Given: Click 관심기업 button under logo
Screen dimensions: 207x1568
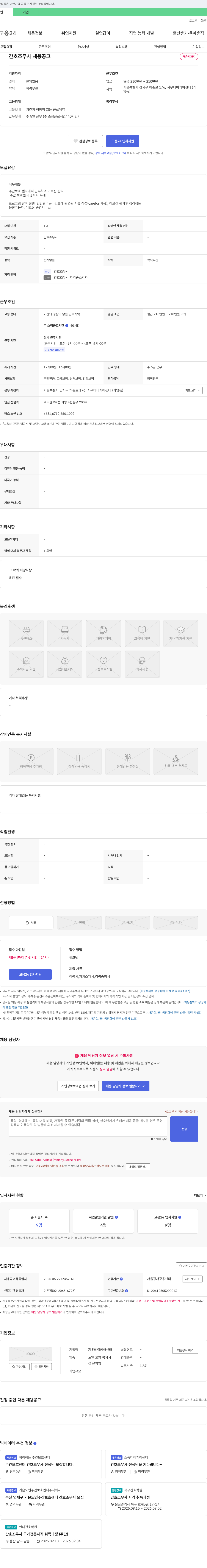Looking at the screenshot, I should (x=19, y=1366).
